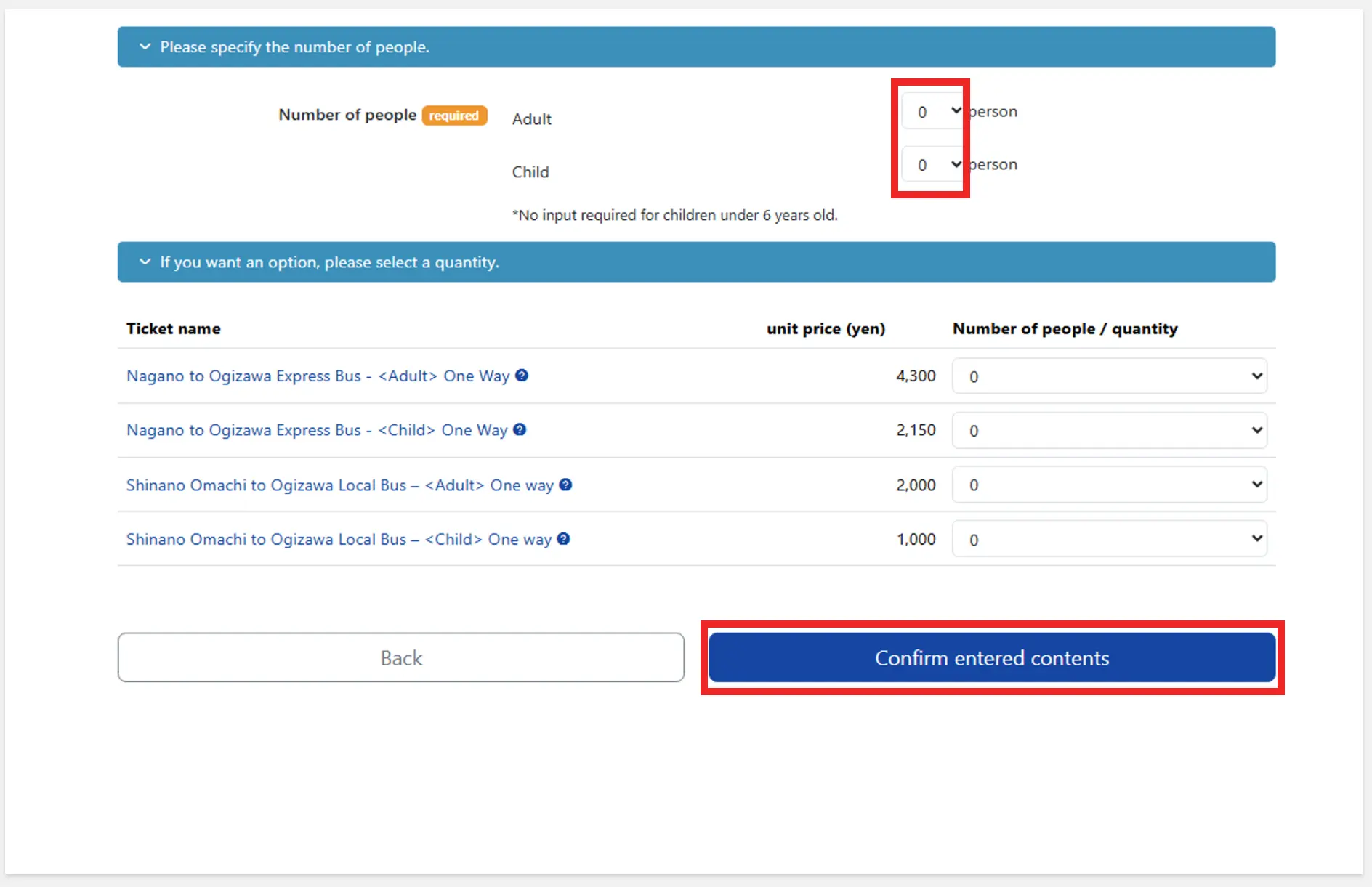This screenshot has height=887, width=1372.
Task: Open help icon for Nagano Adult One Way
Action: [522, 376]
